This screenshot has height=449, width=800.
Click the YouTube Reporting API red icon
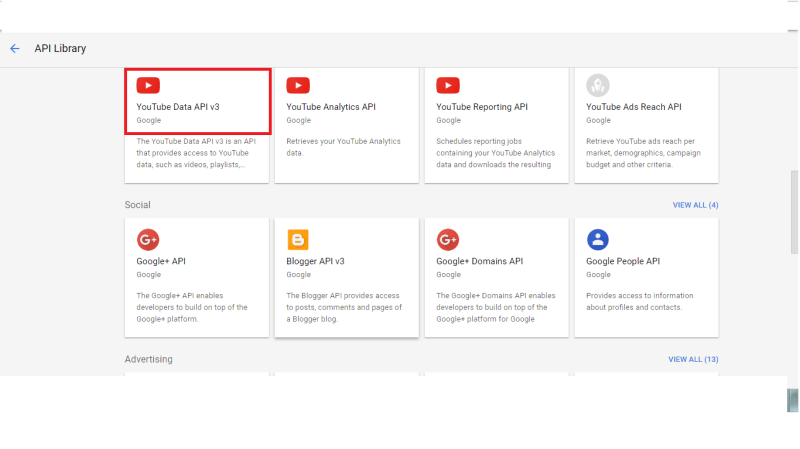click(448, 85)
